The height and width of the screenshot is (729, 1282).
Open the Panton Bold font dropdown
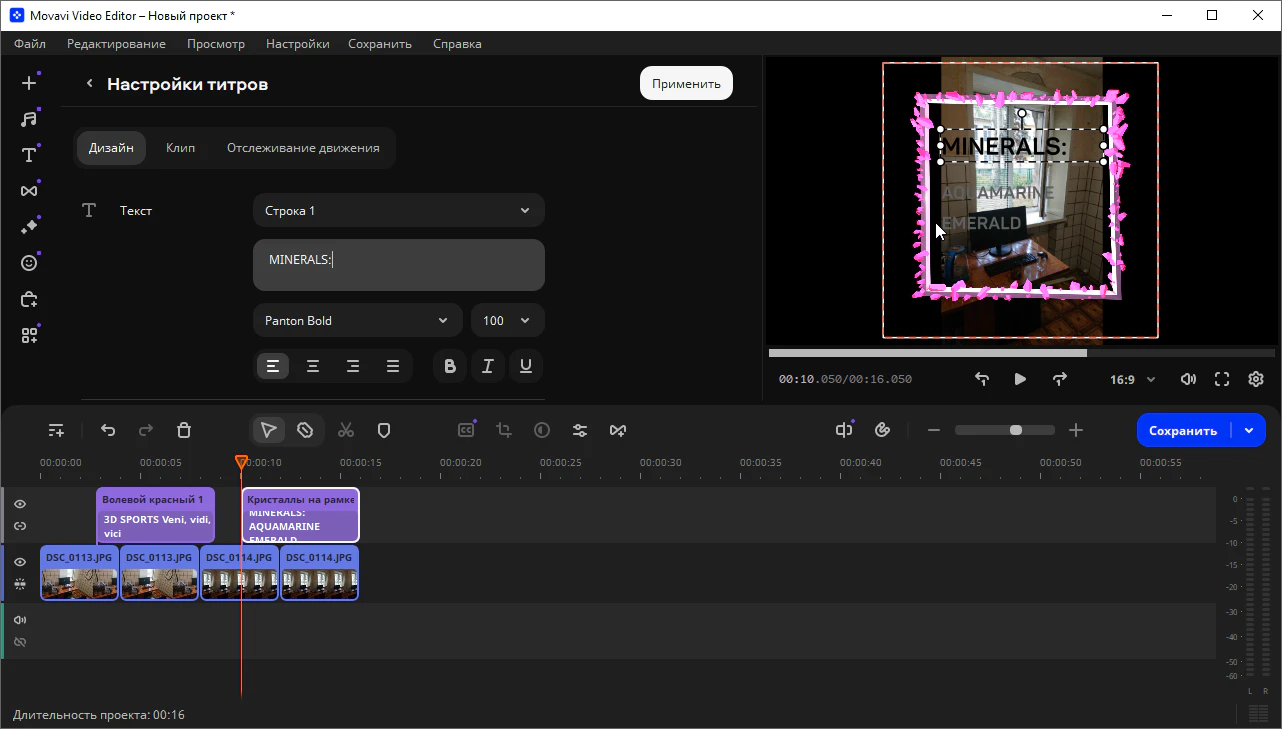pos(357,321)
